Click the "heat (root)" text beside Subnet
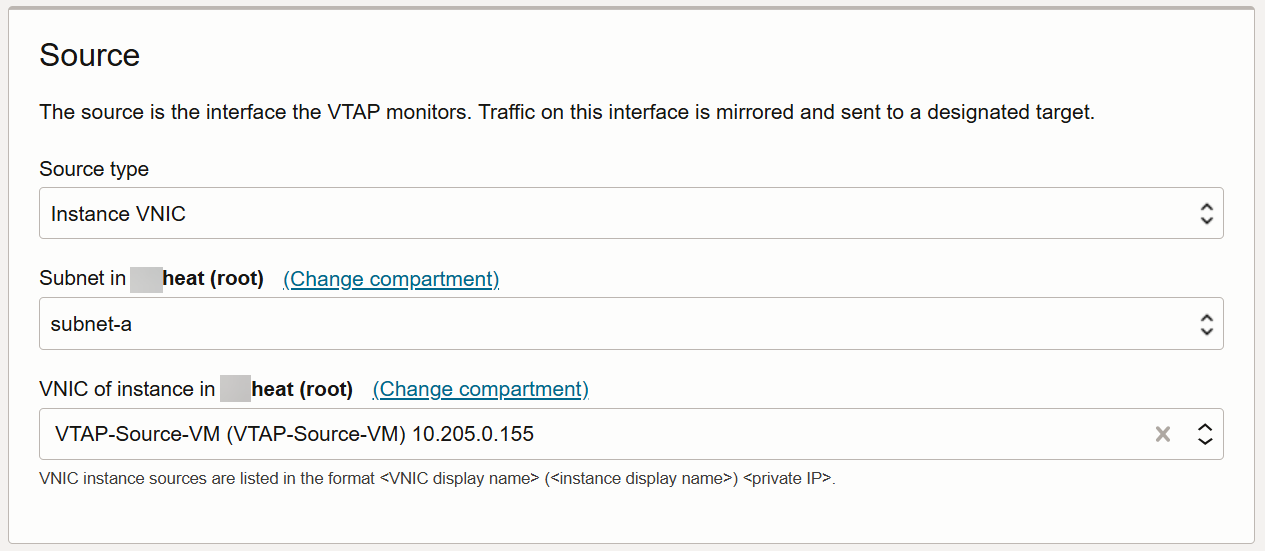 pos(213,279)
